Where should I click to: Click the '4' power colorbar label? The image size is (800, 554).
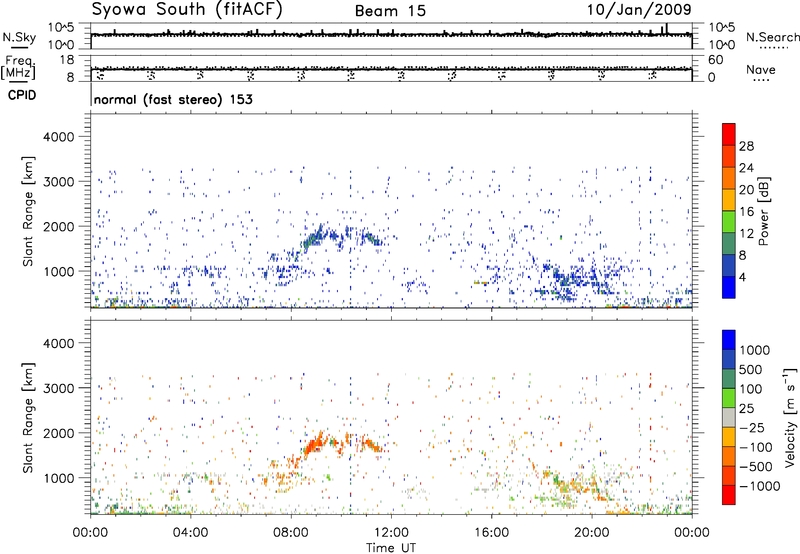pos(742,277)
